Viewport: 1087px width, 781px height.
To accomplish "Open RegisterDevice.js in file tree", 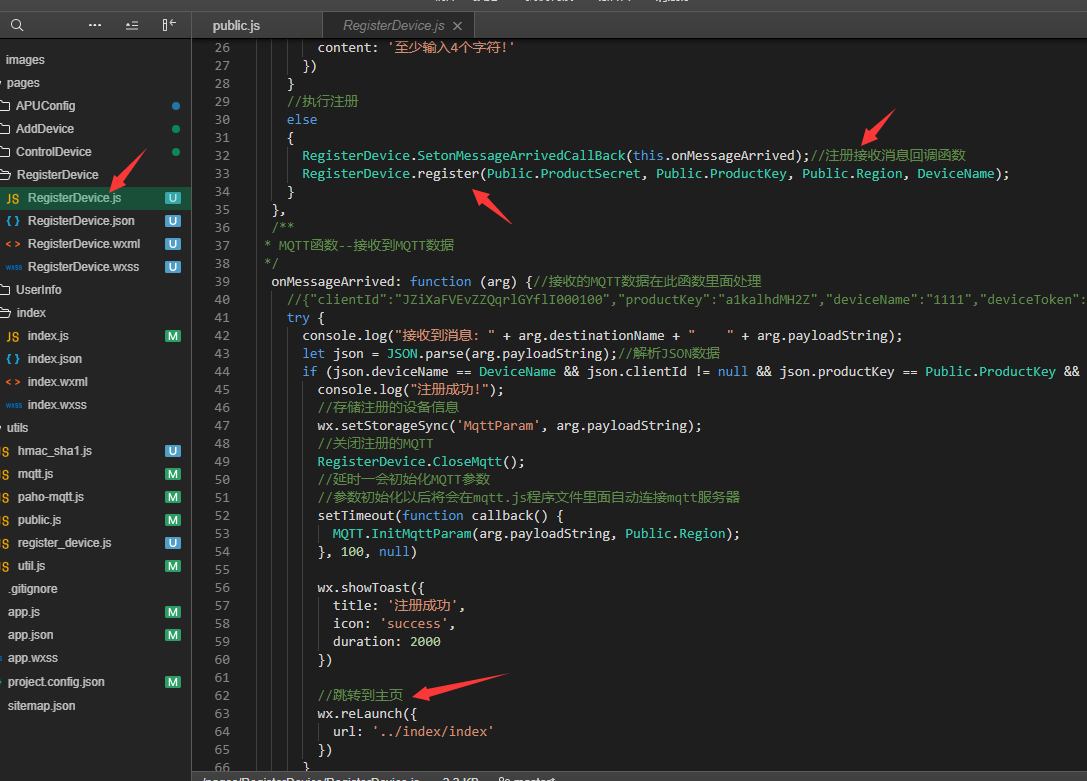I will 74,198.
